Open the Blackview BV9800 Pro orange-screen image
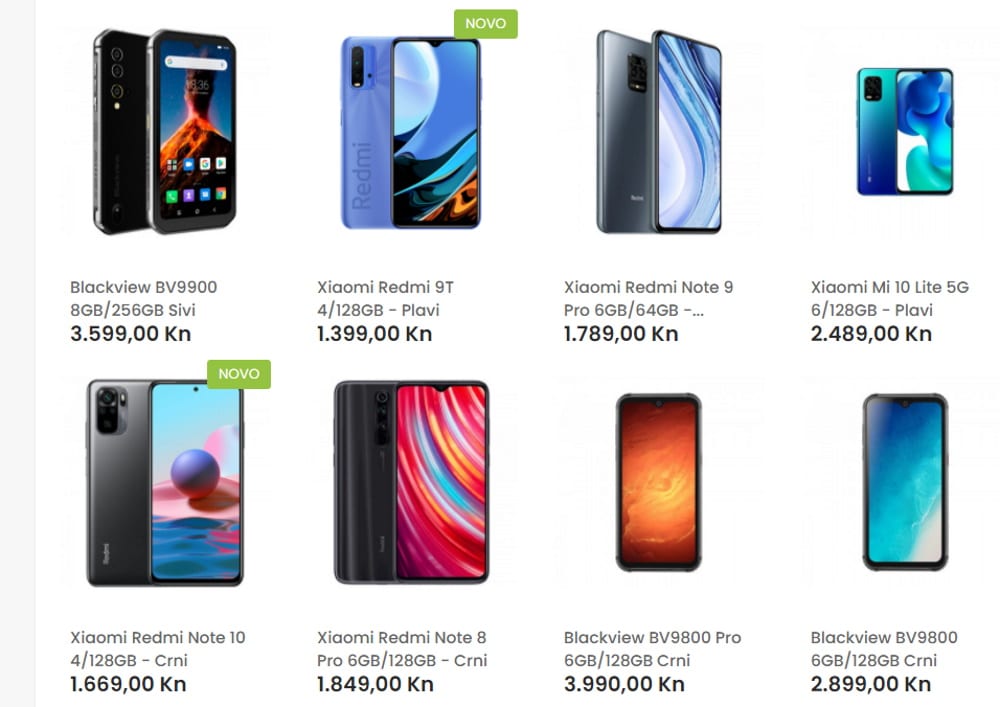Screen dimensions: 1000x707 click(x=658, y=482)
